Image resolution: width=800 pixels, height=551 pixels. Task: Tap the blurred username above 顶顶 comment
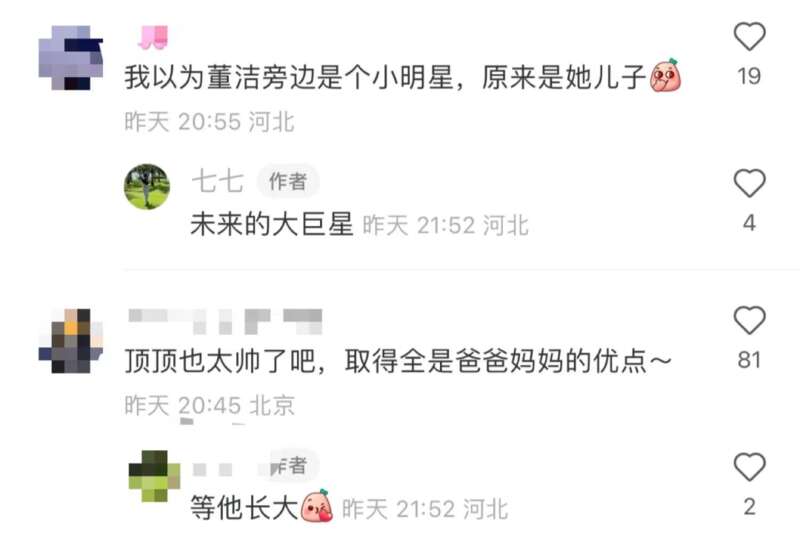225,321
